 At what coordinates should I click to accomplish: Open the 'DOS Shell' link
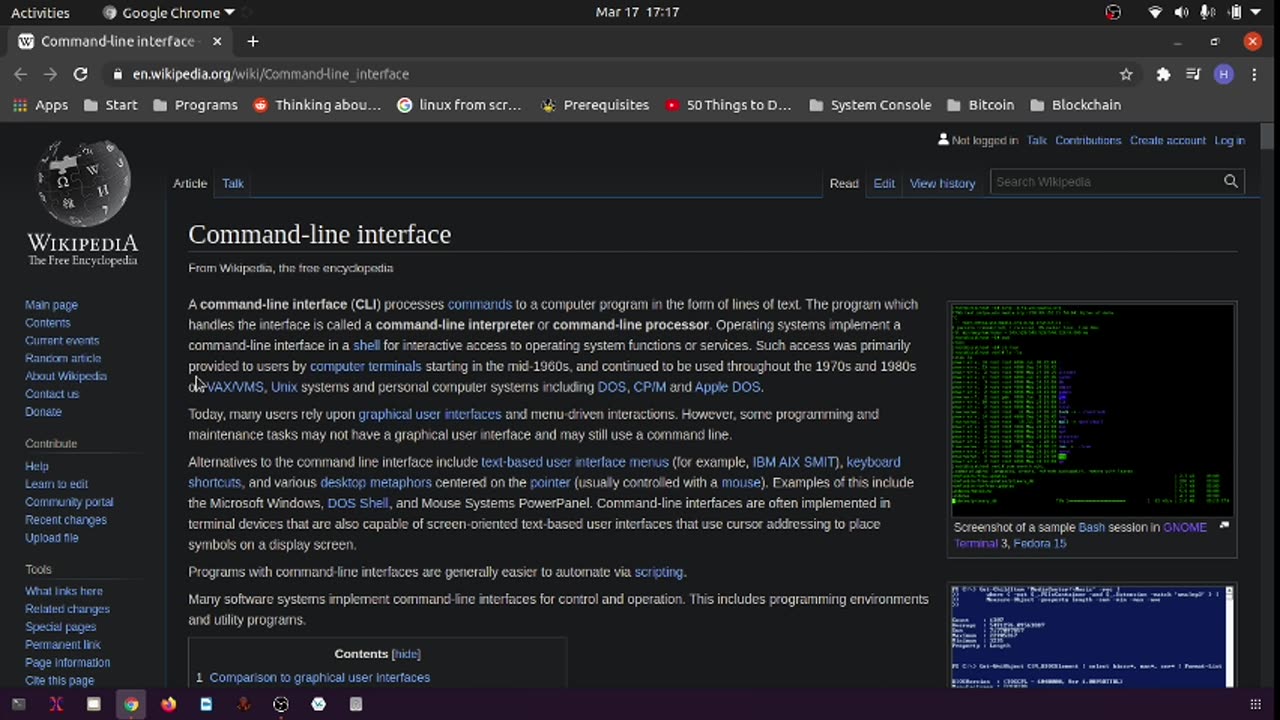(358, 503)
